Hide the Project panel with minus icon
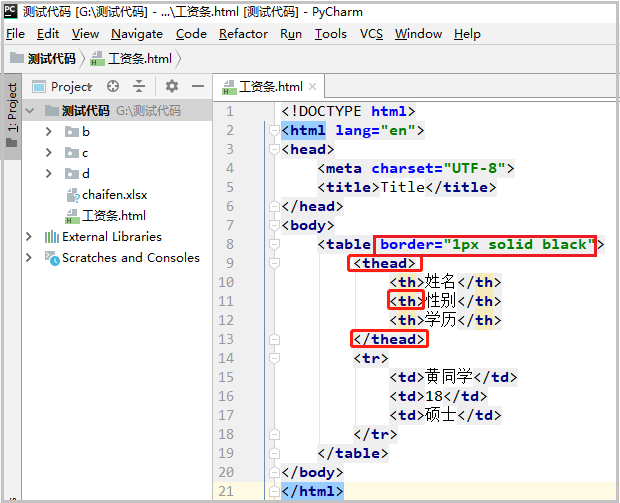Image resolution: width=620 pixels, height=503 pixels. [x=198, y=86]
